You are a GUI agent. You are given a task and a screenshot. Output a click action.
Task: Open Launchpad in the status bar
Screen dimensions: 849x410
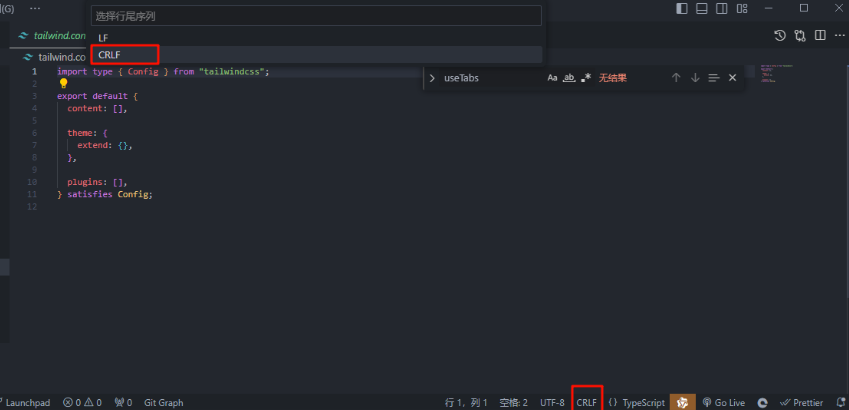point(25,402)
